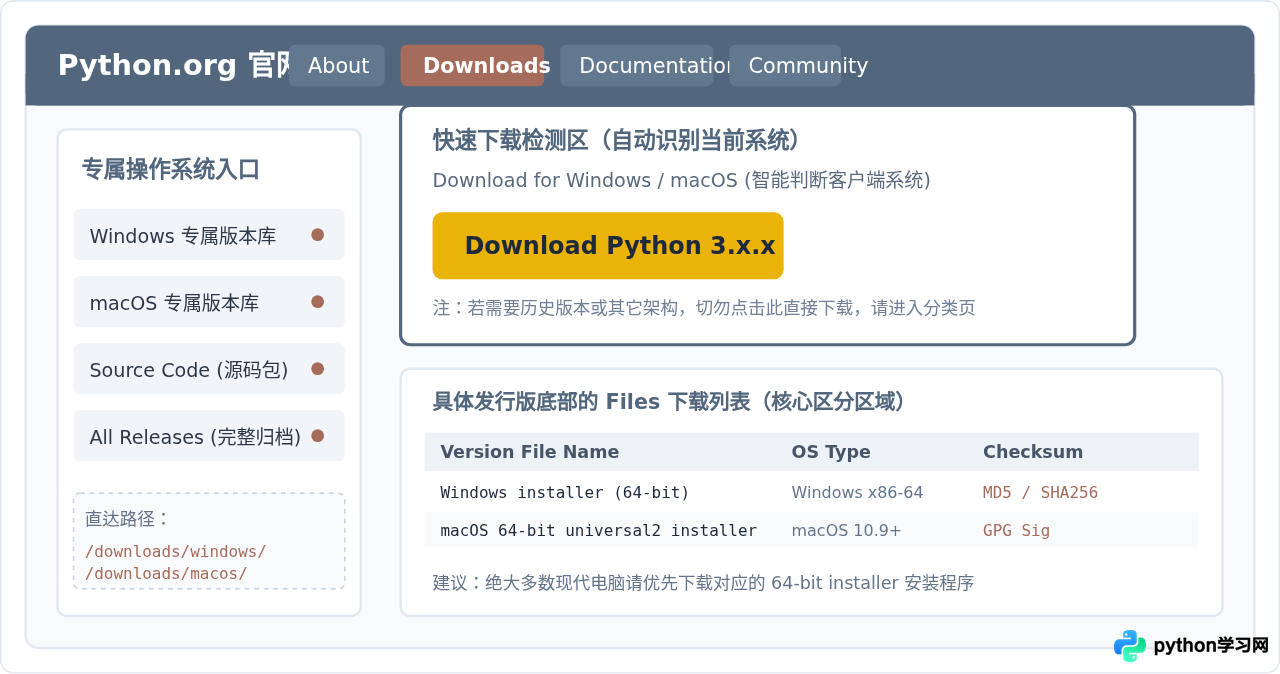Open Windows 专属版本库 sidebar entry
Image resolution: width=1280 pixels, height=674 pixels.
pos(209,235)
